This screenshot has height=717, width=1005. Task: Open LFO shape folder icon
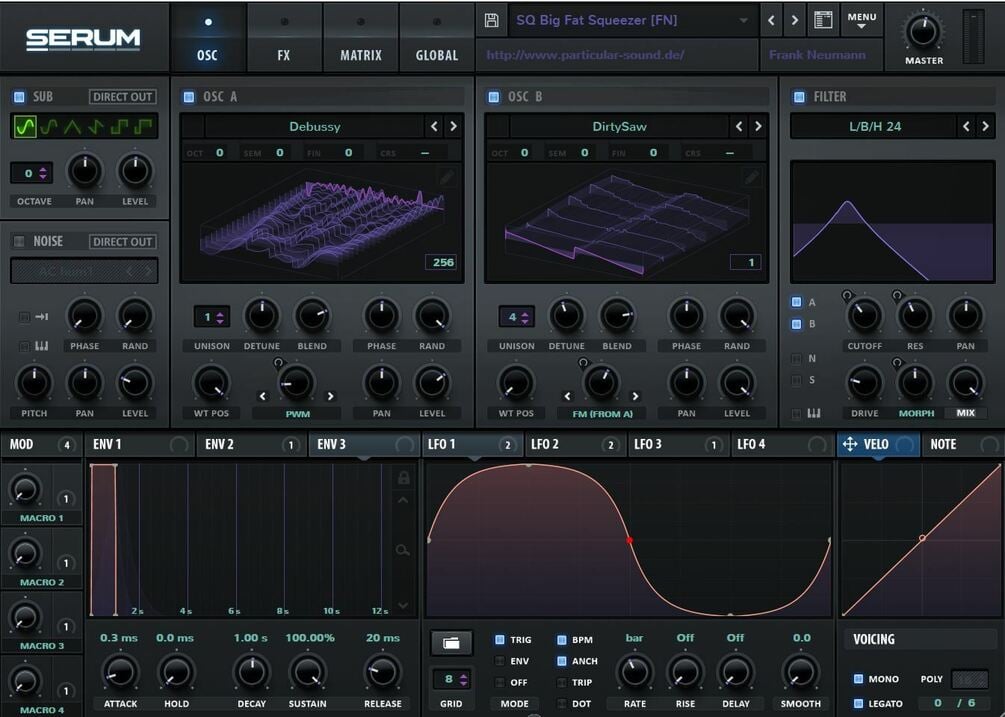click(451, 643)
